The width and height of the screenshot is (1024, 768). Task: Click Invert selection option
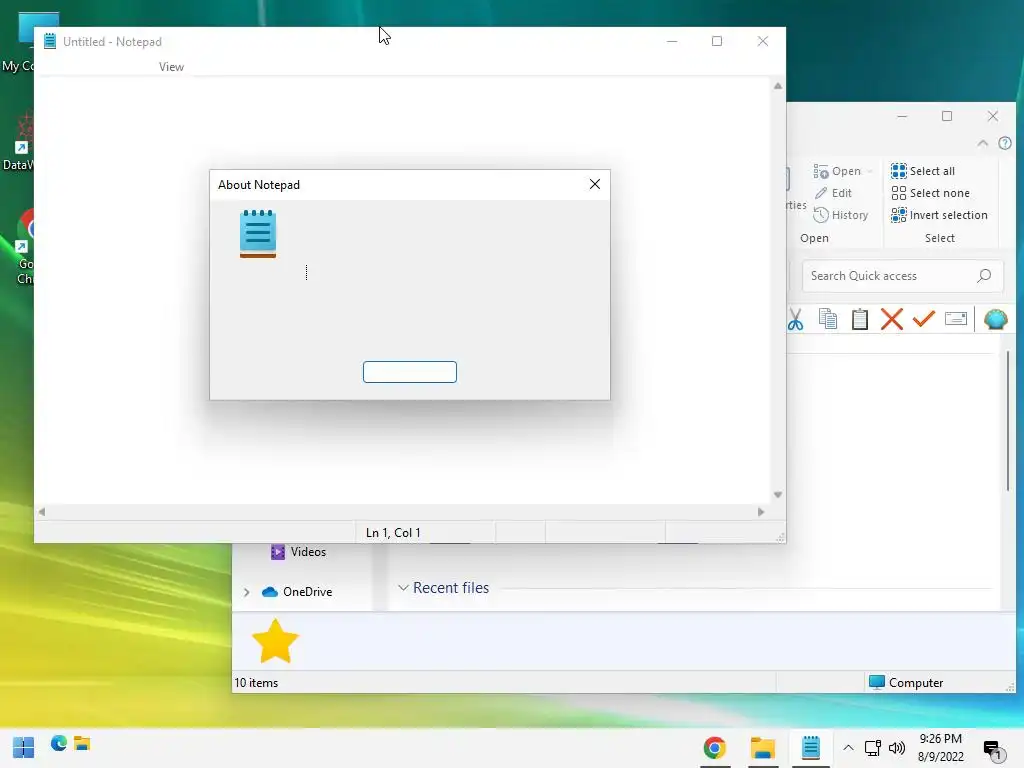[939, 215]
